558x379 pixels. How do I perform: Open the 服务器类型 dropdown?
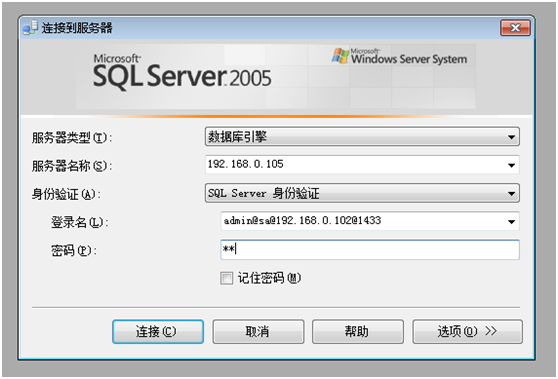[362, 137]
